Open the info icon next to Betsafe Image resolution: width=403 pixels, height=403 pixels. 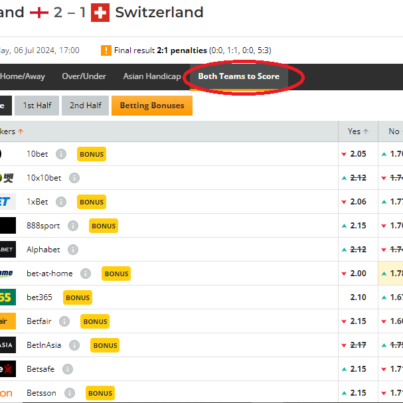point(68,369)
